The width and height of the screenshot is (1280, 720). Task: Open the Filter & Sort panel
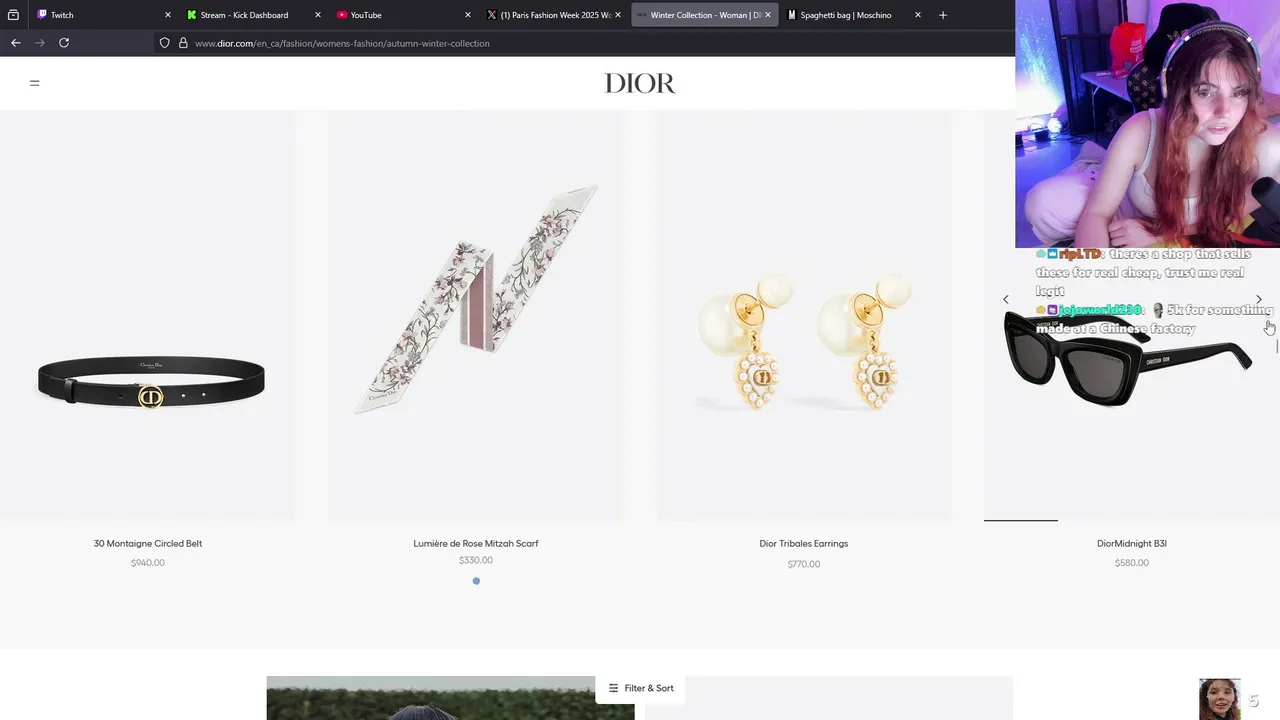tap(641, 688)
